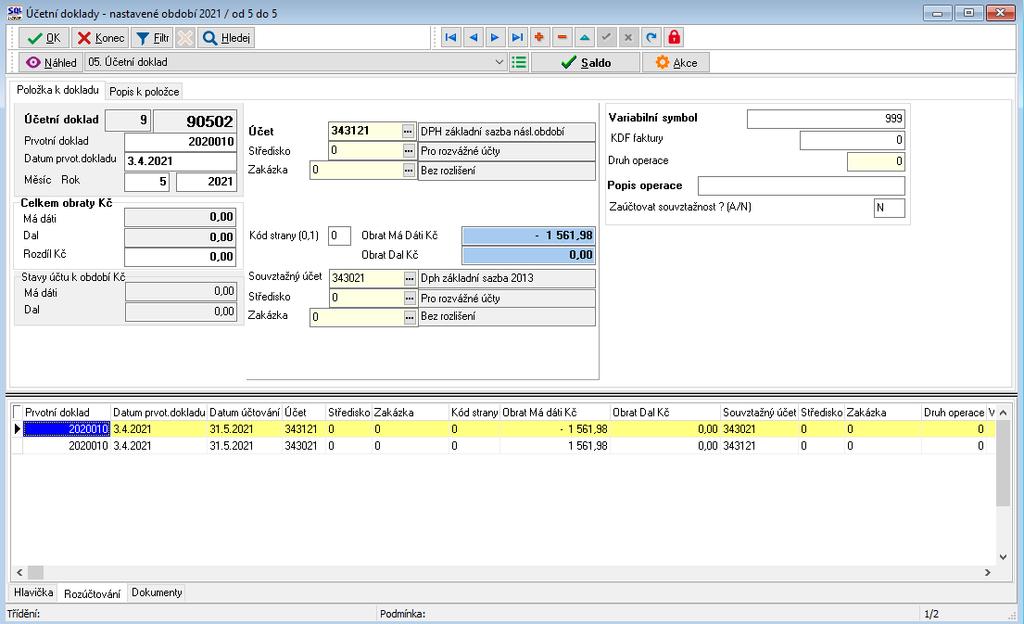The image size is (1024, 624).
Task: Click the grid cell with - 1 561,98
Action: click(554, 429)
